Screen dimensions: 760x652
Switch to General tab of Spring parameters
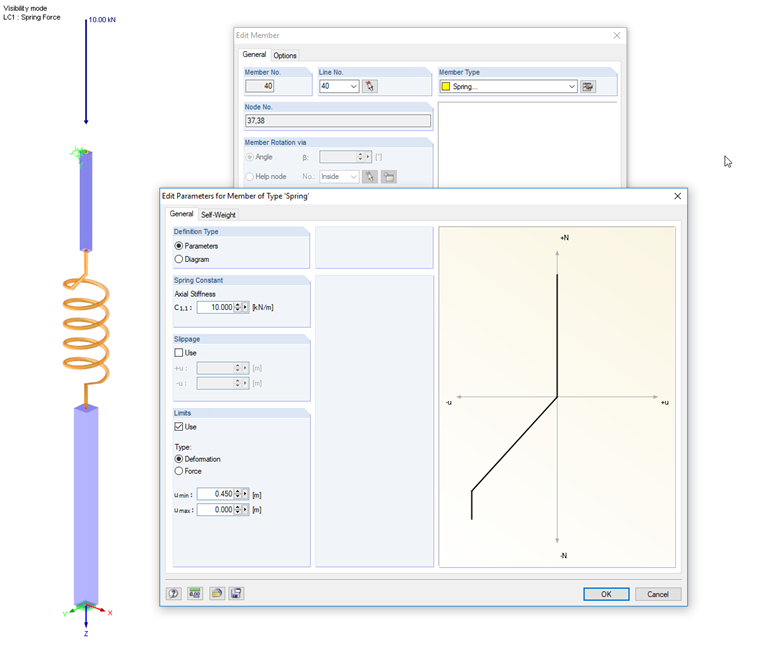181,214
